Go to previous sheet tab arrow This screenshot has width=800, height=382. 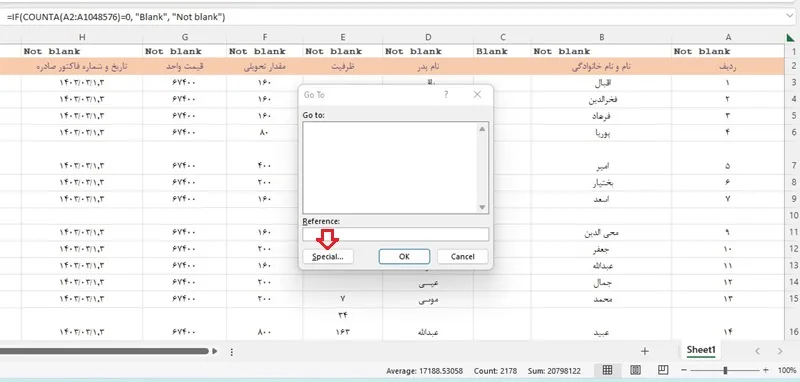coord(758,351)
